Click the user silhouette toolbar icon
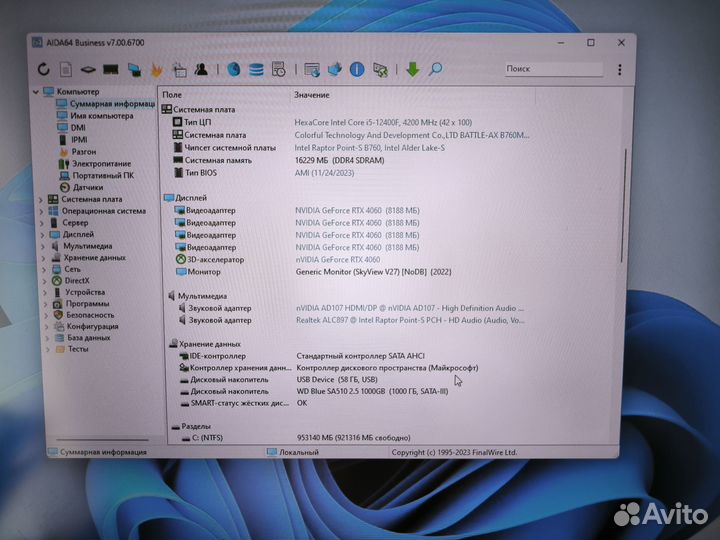 (x=201, y=69)
